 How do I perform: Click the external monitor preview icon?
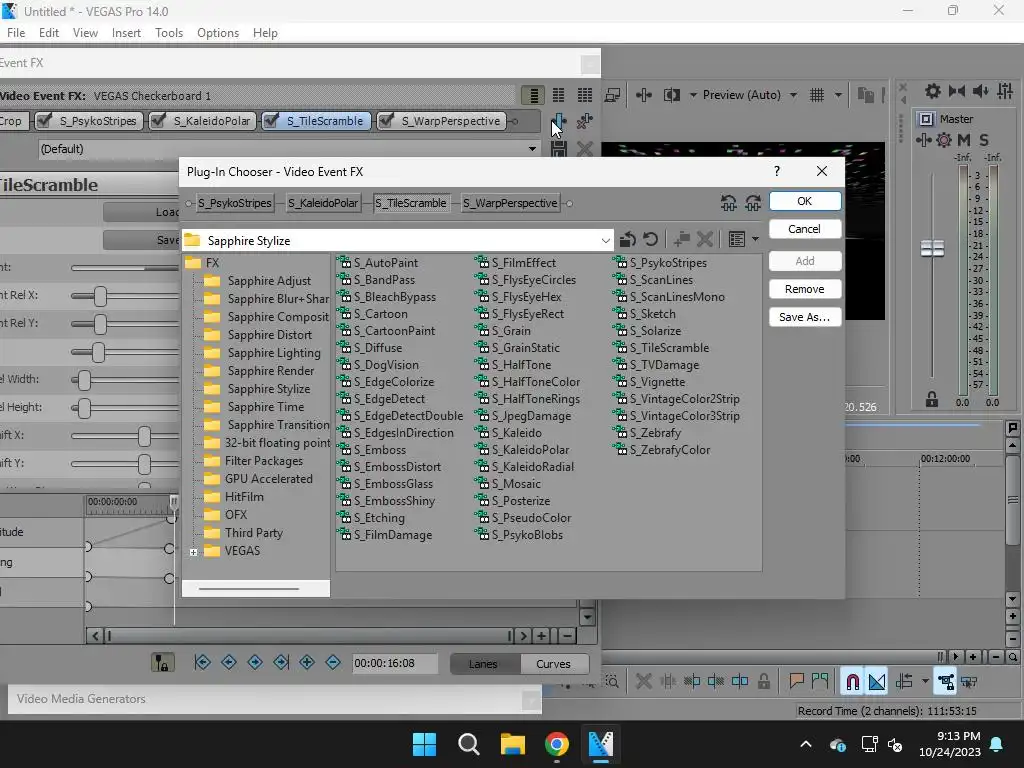(613, 95)
